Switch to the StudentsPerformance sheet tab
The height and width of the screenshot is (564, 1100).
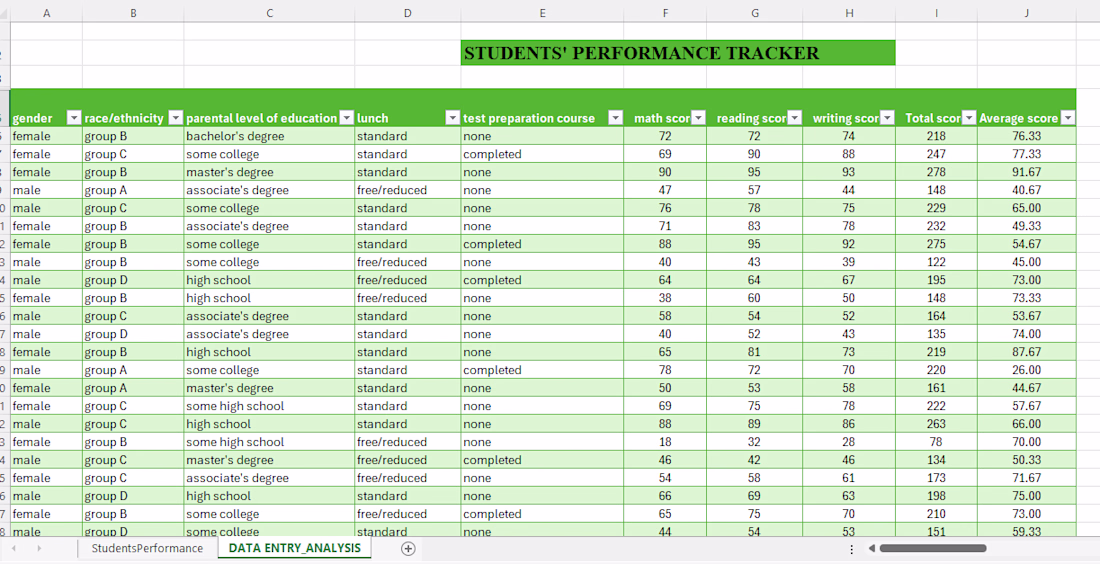(147, 549)
